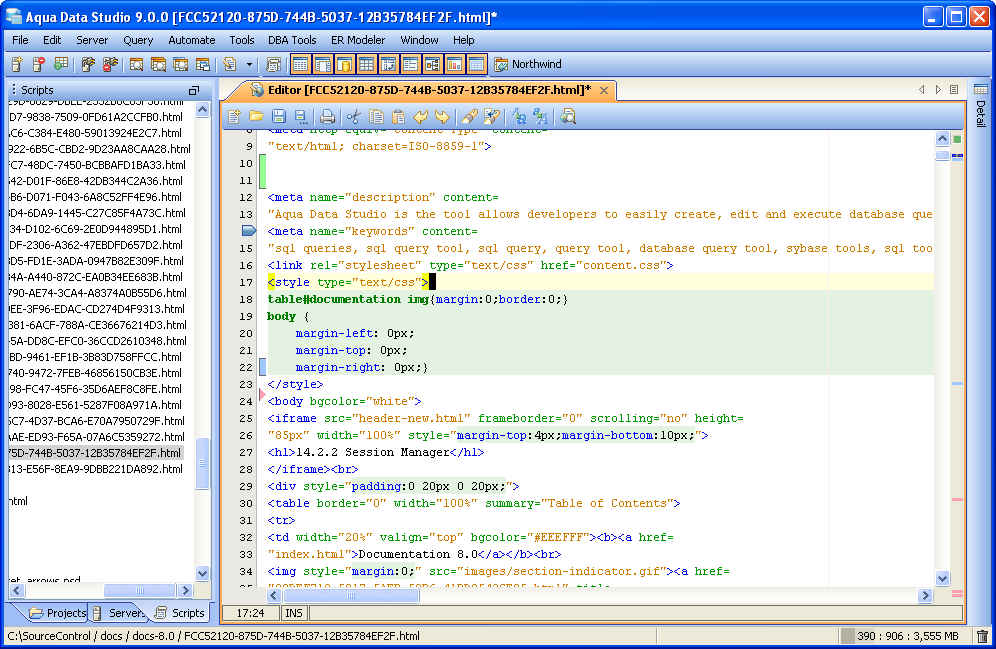
Task: Click the Paste clipboard icon
Action: 398,117
